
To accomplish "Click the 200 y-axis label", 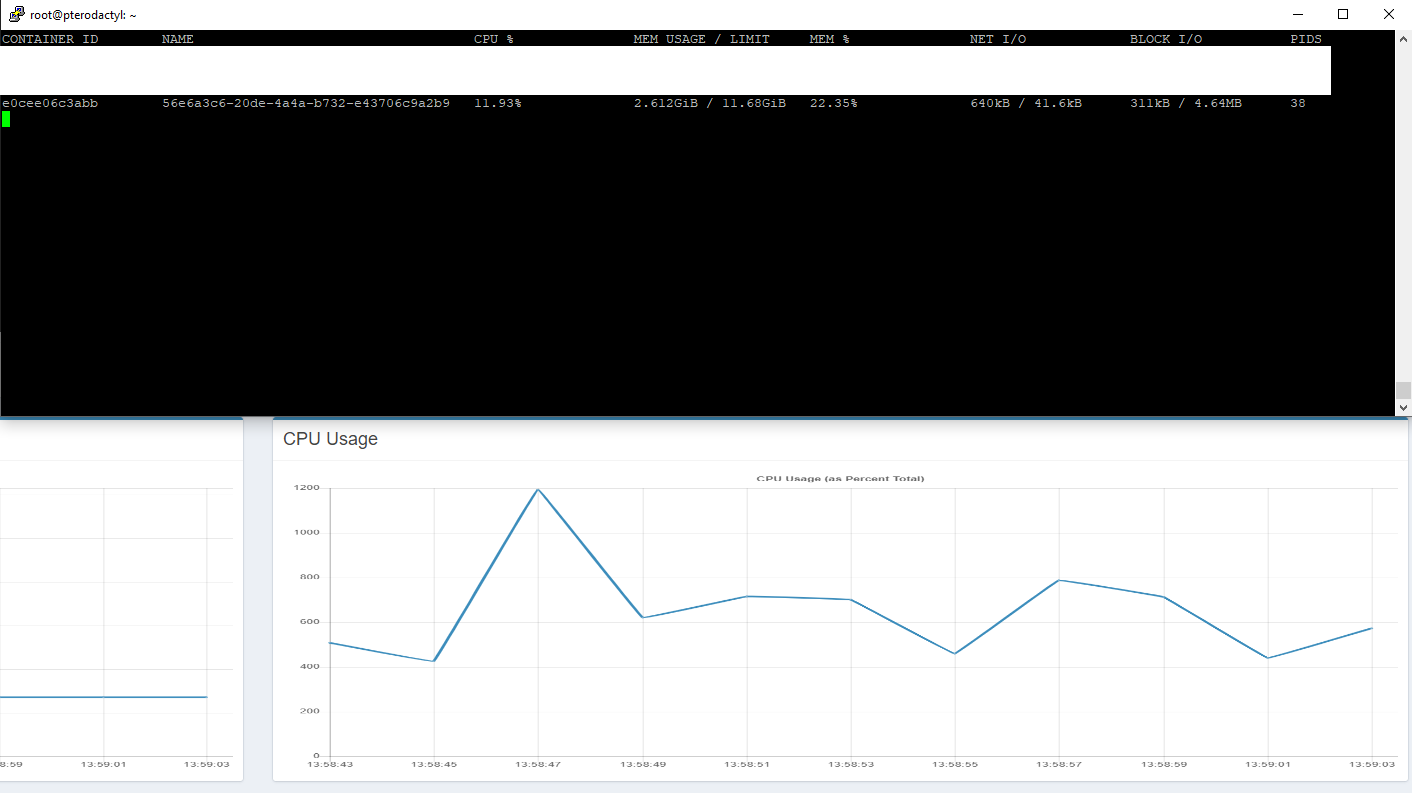I will 310,711.
